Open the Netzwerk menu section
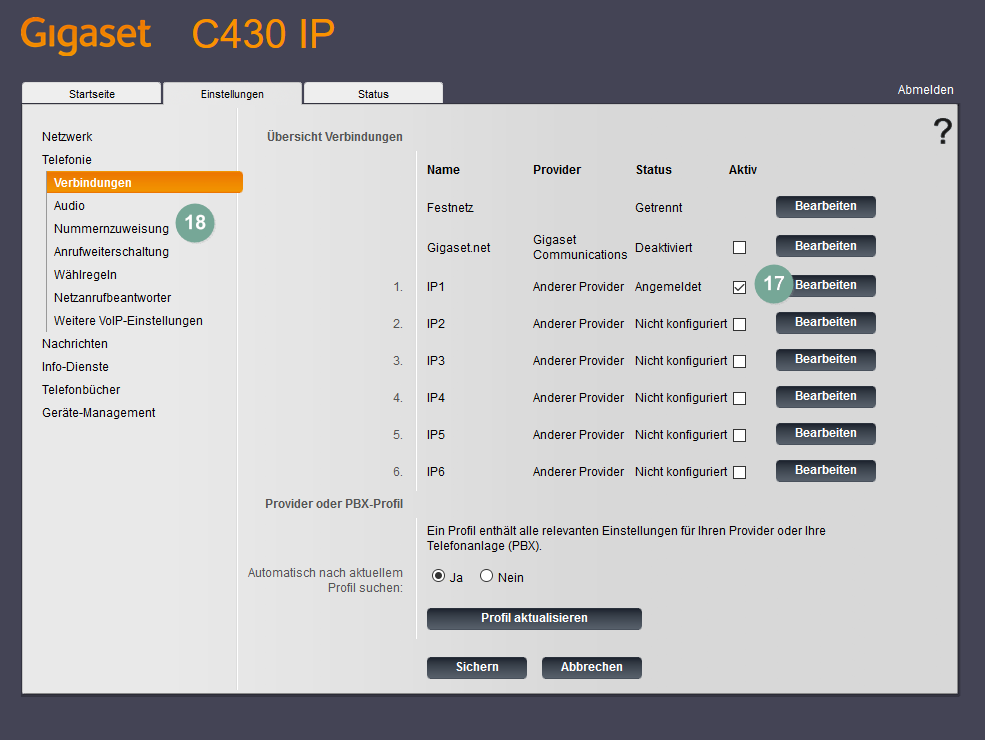The width and height of the screenshot is (985, 740). point(67,136)
